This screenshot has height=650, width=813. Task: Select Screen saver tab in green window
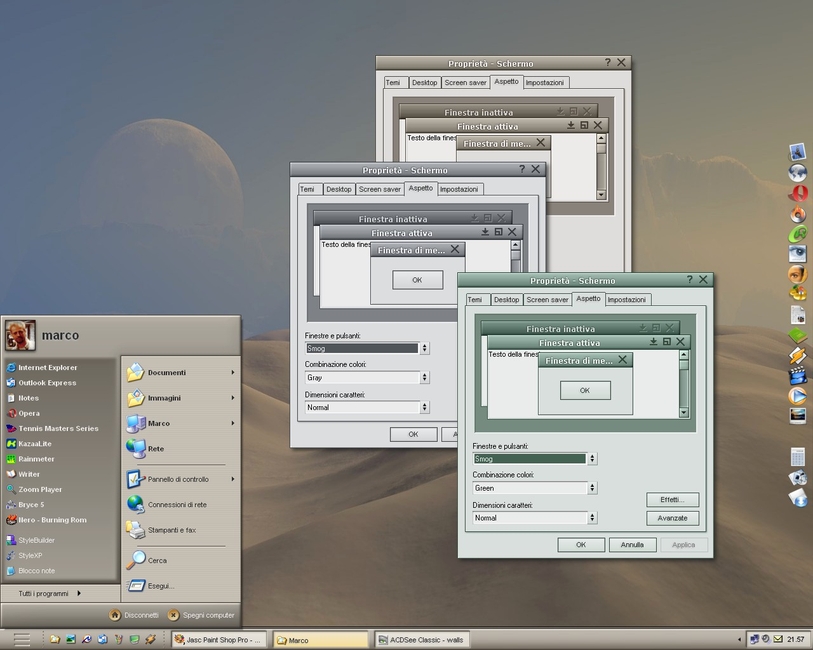(x=548, y=300)
